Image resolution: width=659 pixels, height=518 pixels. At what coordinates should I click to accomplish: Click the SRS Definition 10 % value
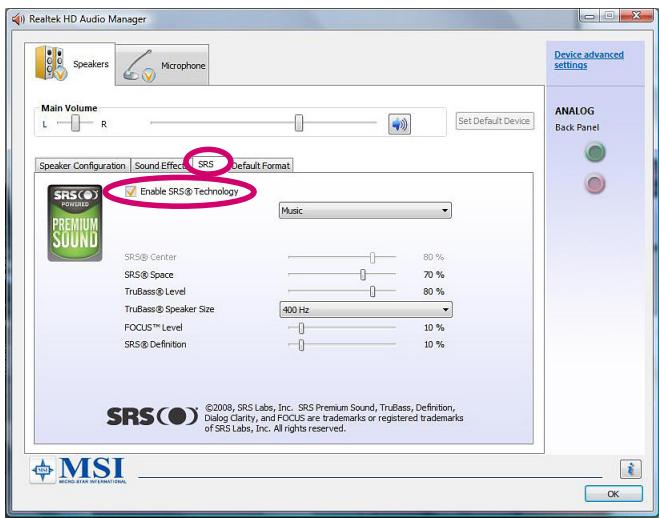click(434, 344)
